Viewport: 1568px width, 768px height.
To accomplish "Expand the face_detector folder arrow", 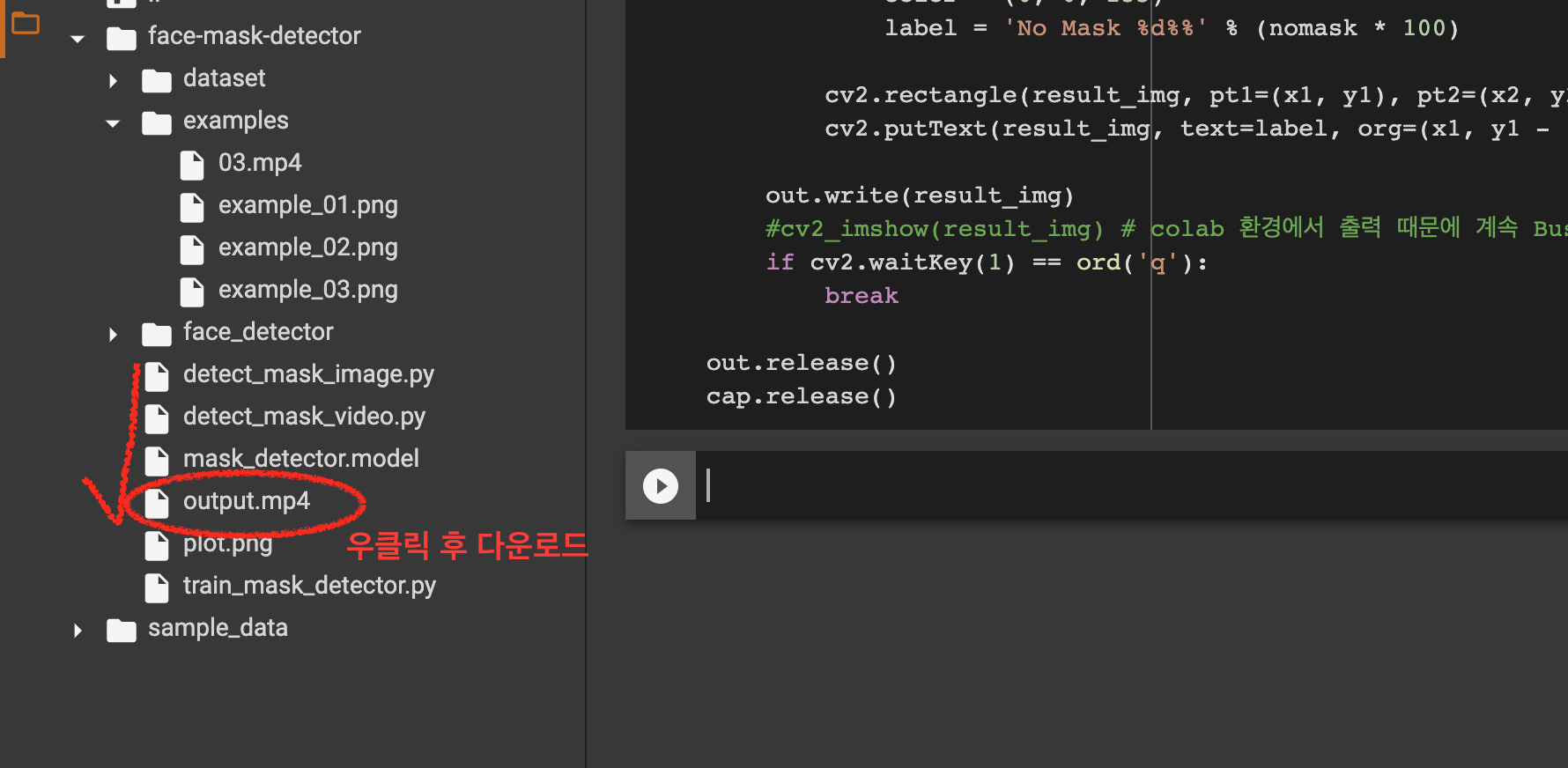I will tap(113, 335).
